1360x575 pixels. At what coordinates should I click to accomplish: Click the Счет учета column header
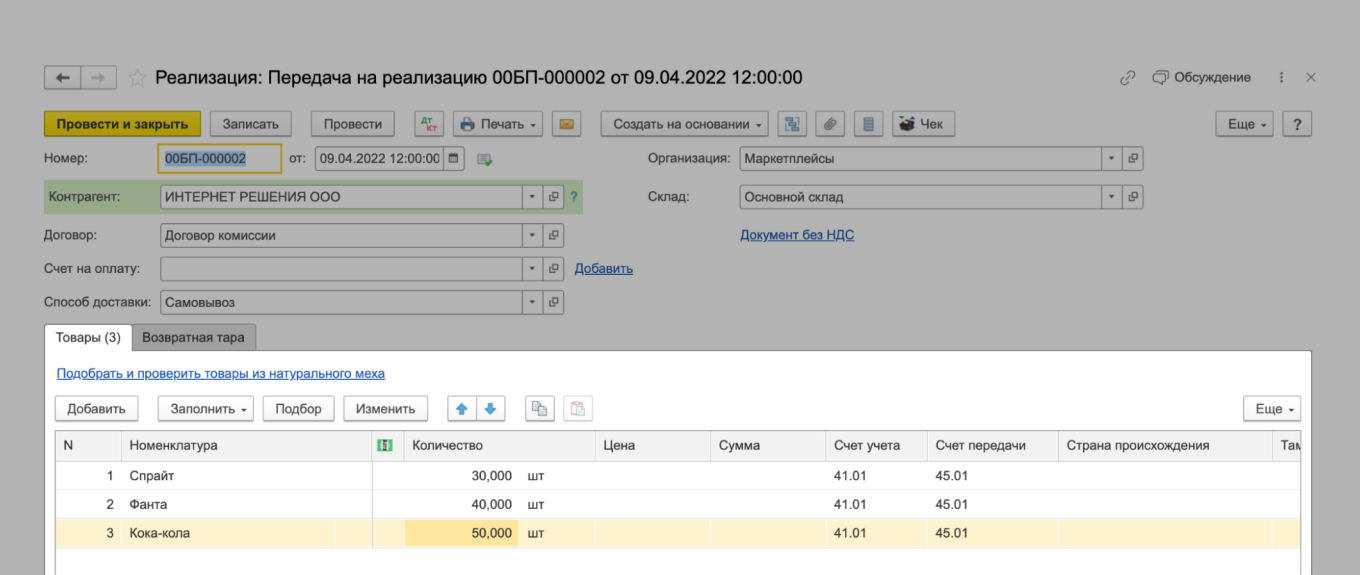pyautogui.click(x=877, y=445)
